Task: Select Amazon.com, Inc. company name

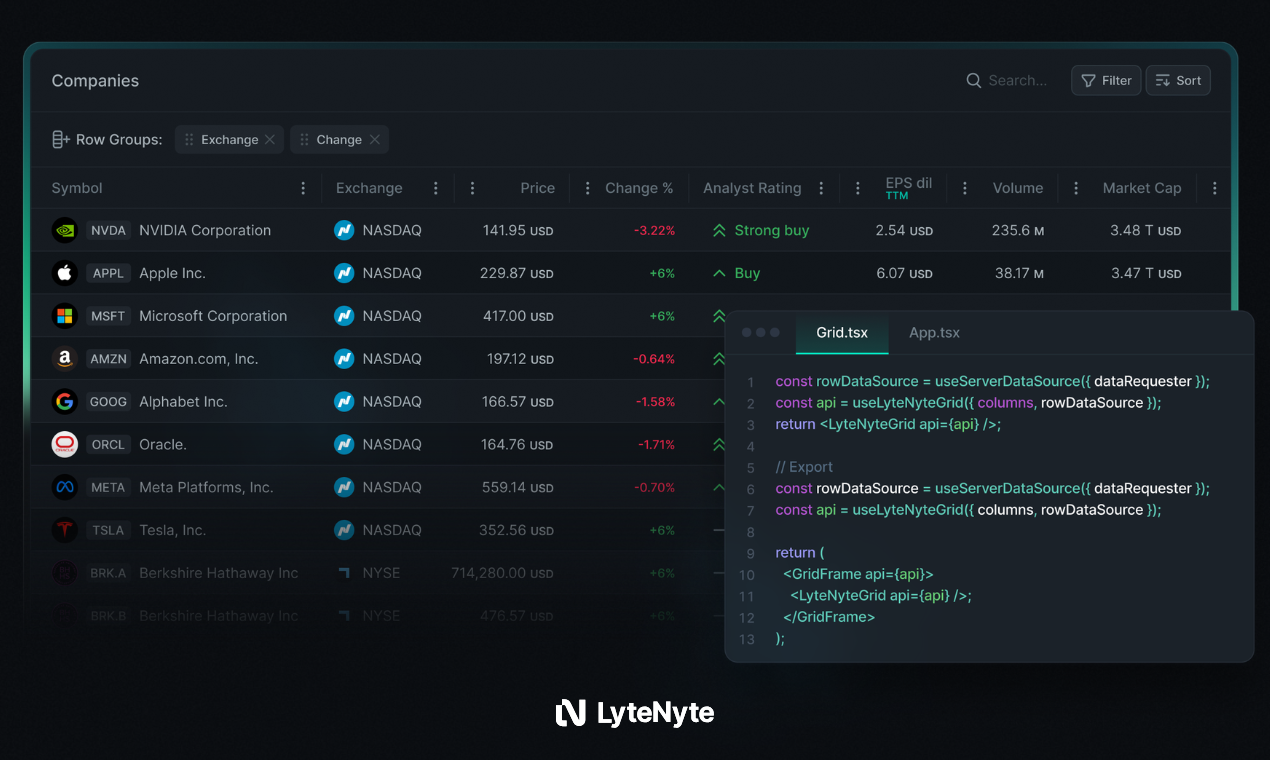Action: pyautogui.click(x=198, y=359)
